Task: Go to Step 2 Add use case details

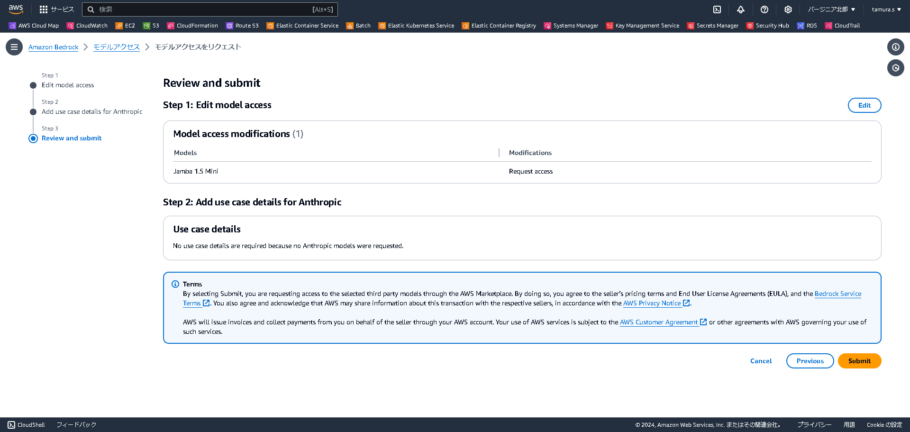Action: pyautogui.click(x=92, y=111)
